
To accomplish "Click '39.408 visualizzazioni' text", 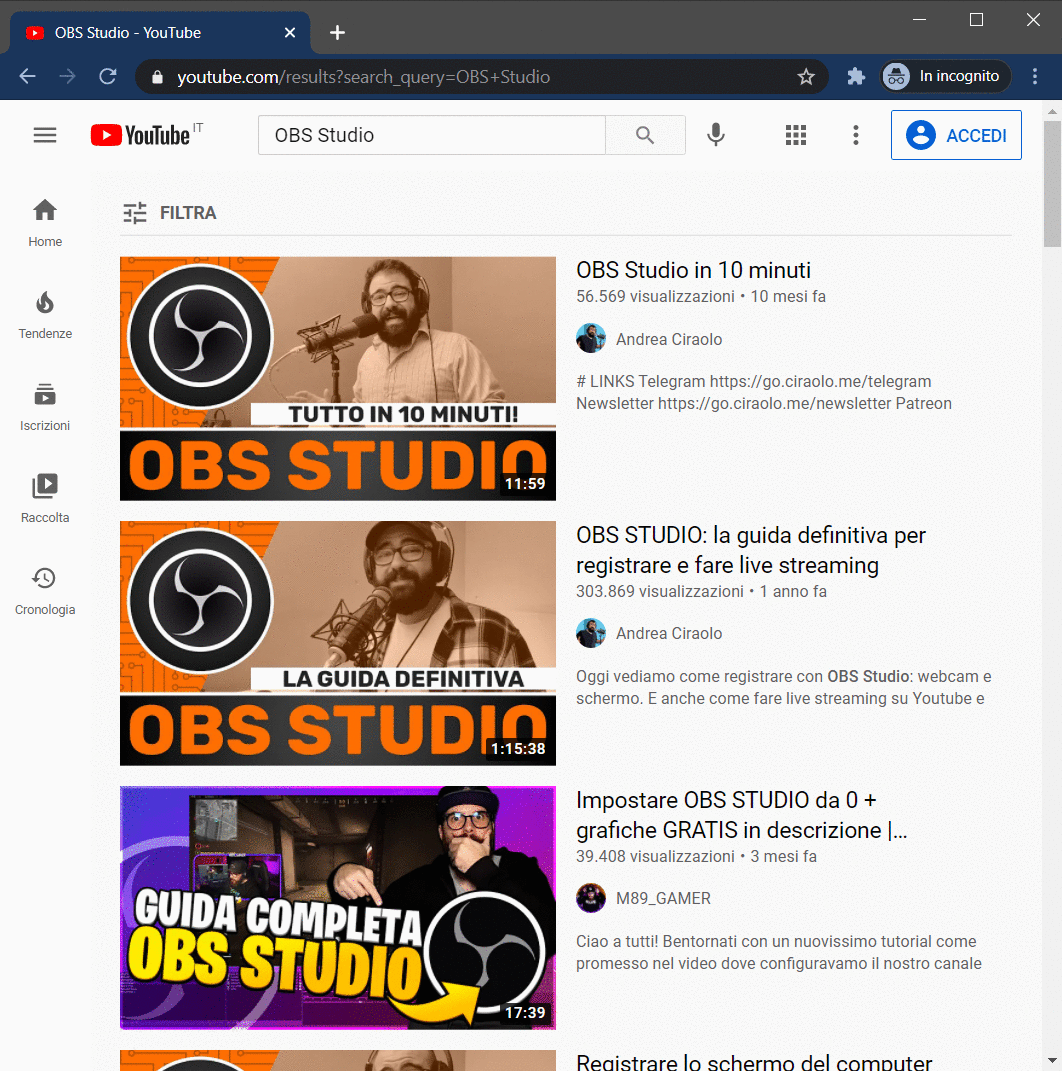I will pyautogui.click(x=655, y=857).
